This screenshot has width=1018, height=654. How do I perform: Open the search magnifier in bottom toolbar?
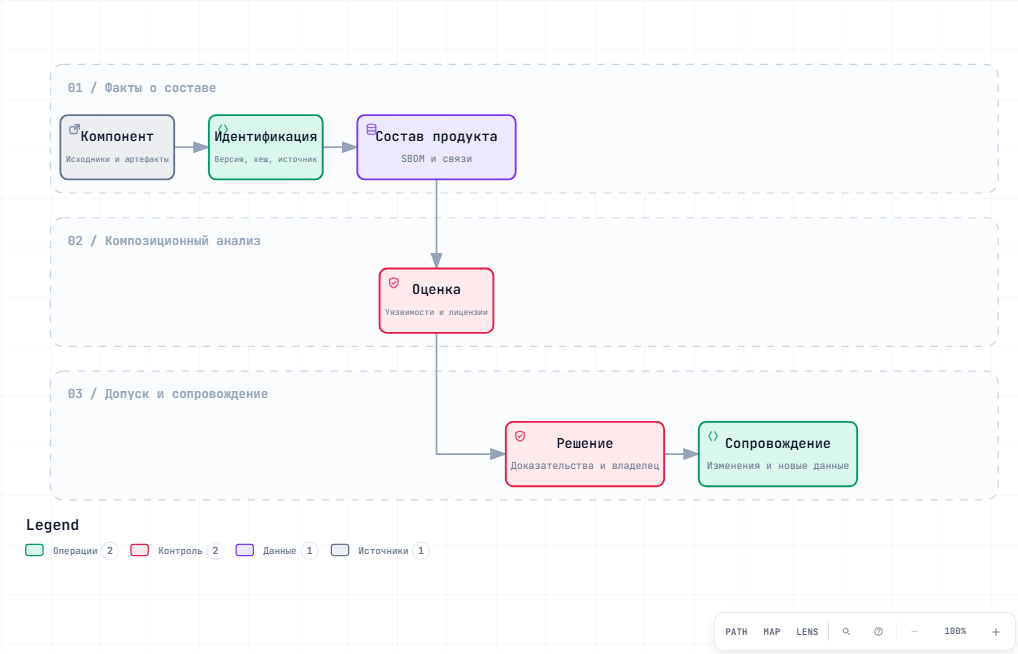tap(846, 631)
